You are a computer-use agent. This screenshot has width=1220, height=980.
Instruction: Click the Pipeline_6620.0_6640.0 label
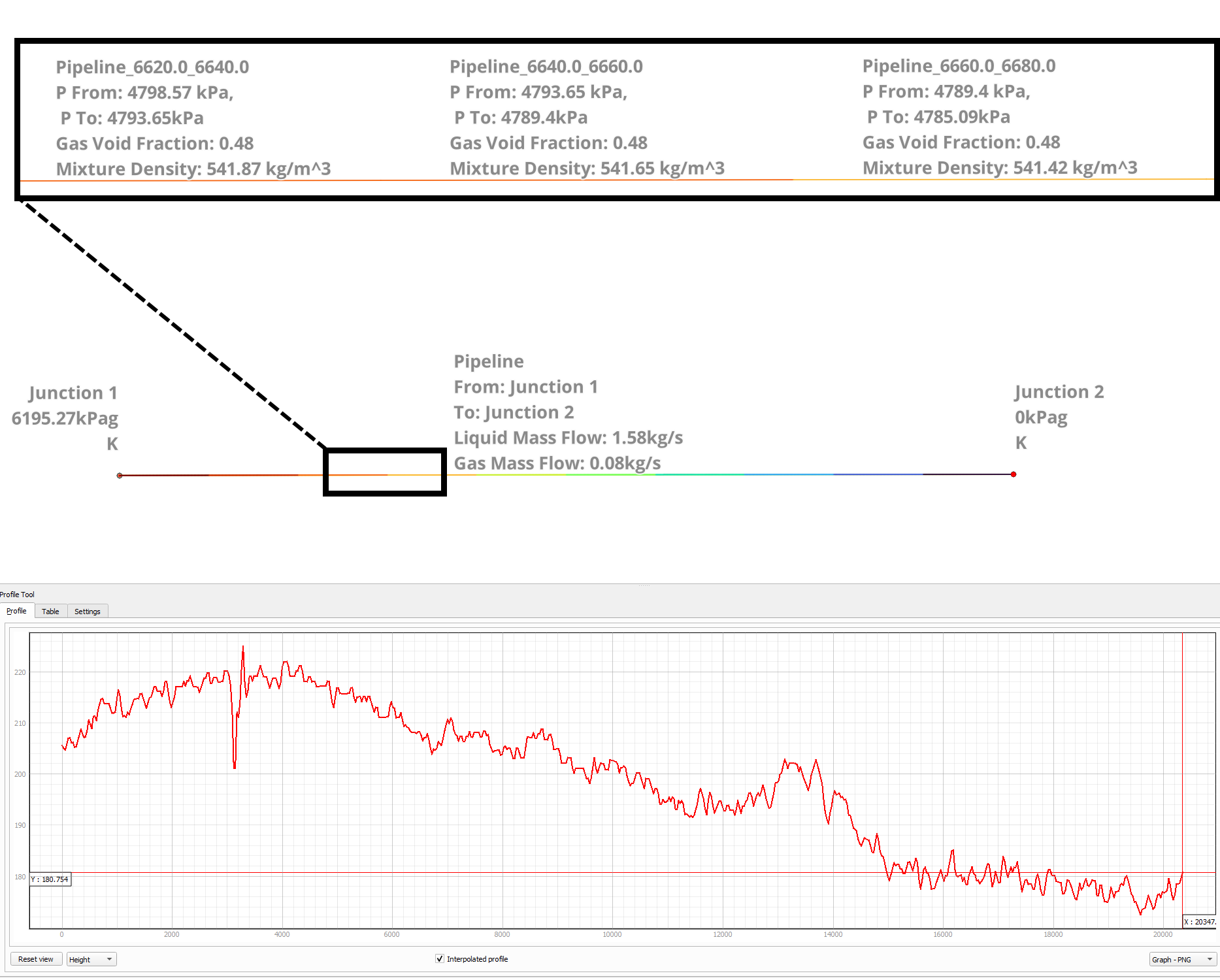152,67
